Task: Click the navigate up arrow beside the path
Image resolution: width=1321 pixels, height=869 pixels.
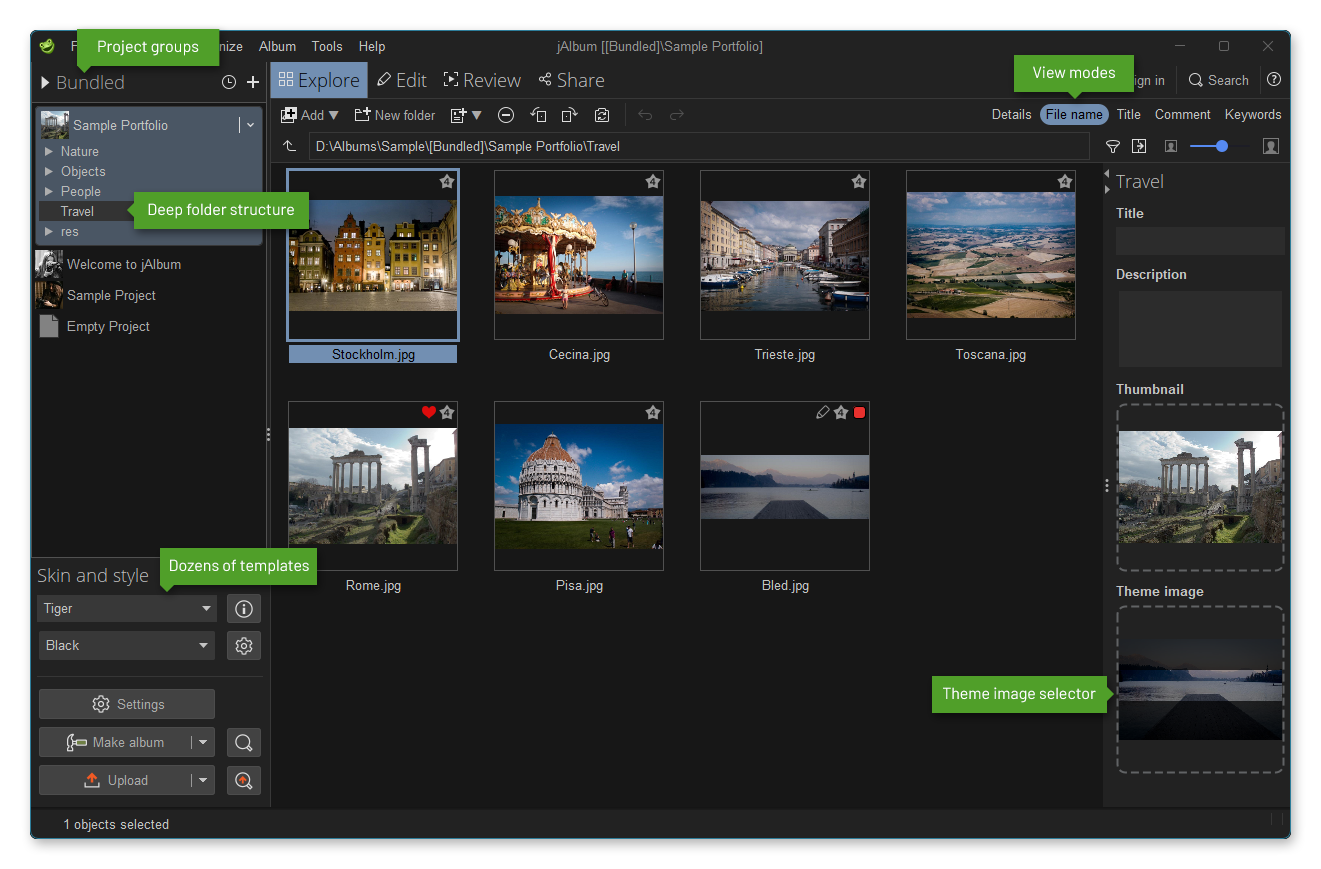Action: (x=289, y=145)
